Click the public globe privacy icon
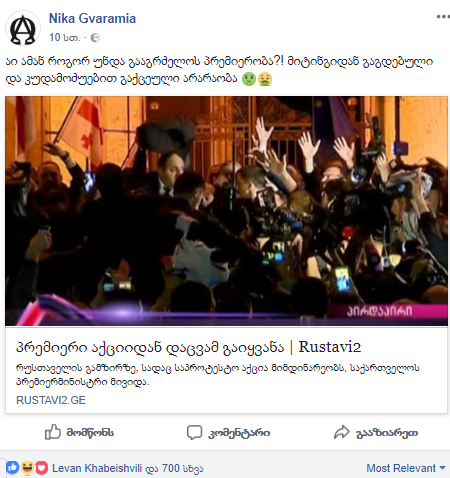The width and height of the screenshot is (450, 478). click(95, 38)
